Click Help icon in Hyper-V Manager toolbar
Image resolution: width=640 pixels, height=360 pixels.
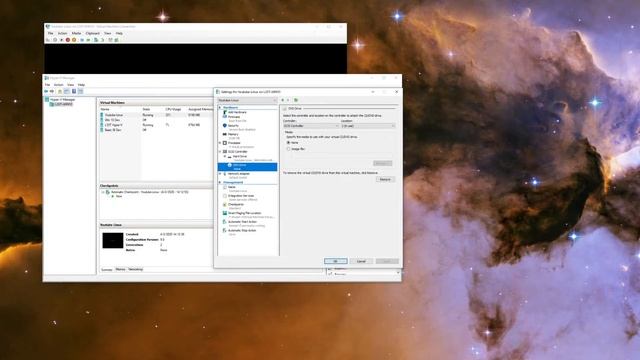click(74, 91)
